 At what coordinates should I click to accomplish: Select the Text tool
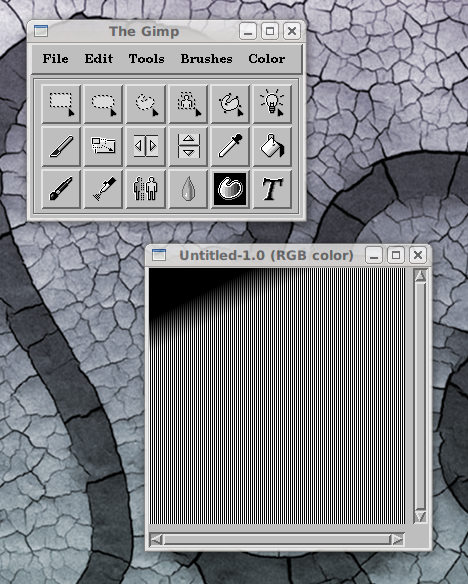click(272, 189)
